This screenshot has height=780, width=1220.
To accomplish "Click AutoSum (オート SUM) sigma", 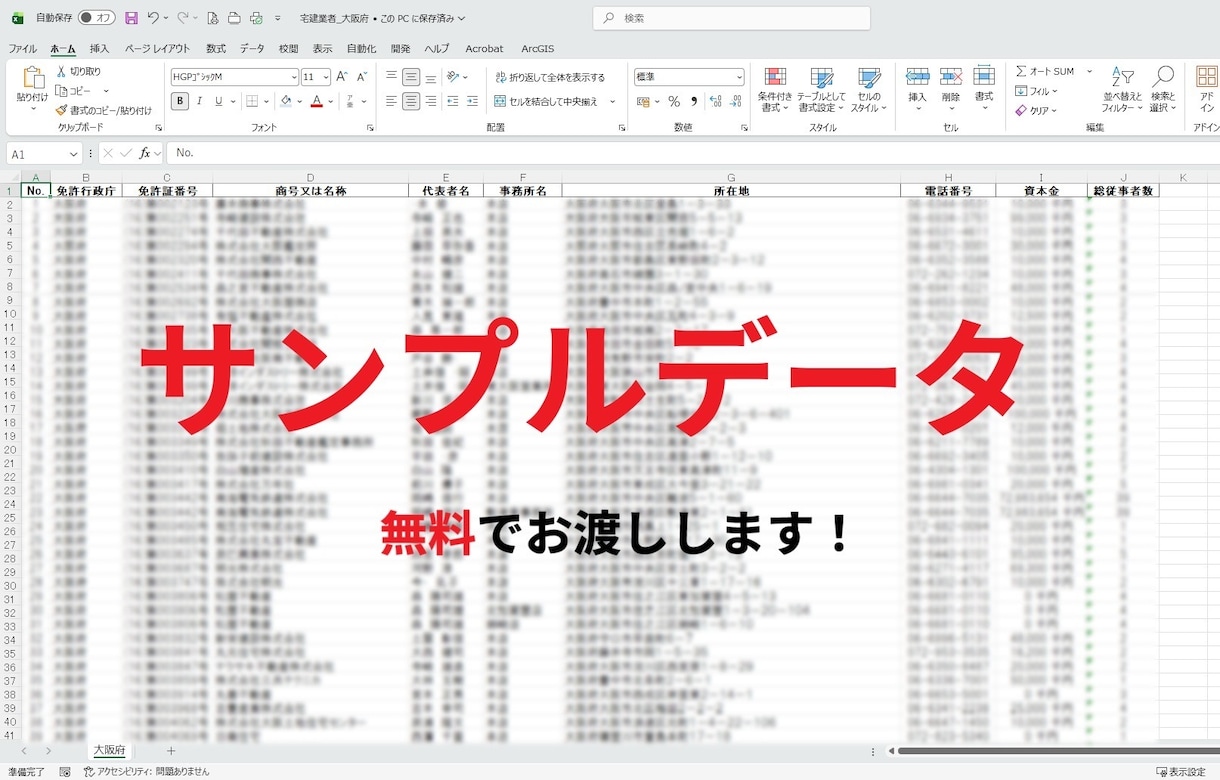I will tap(1044, 71).
